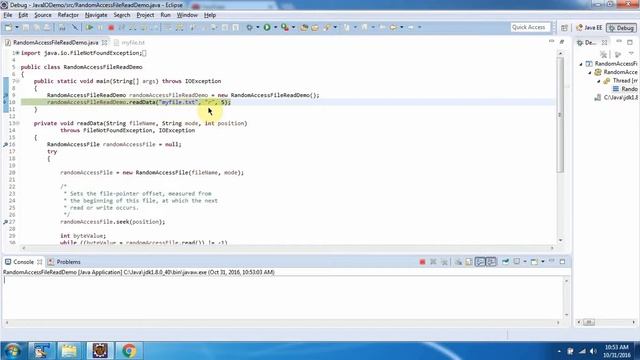The width and height of the screenshot is (640, 360).
Task: Open the Run menu
Action: click(165, 15)
